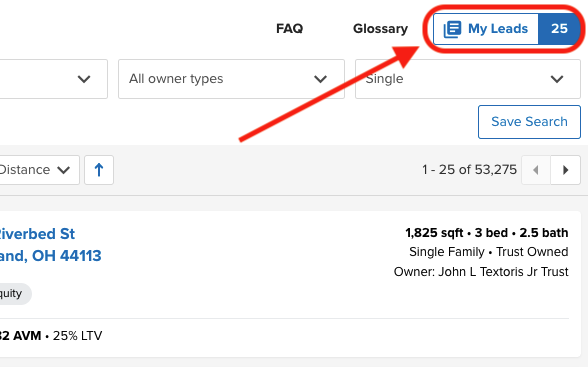Screen dimensions: 588x367
Task: Click the 25 leads count badge
Action: (x=559, y=29)
